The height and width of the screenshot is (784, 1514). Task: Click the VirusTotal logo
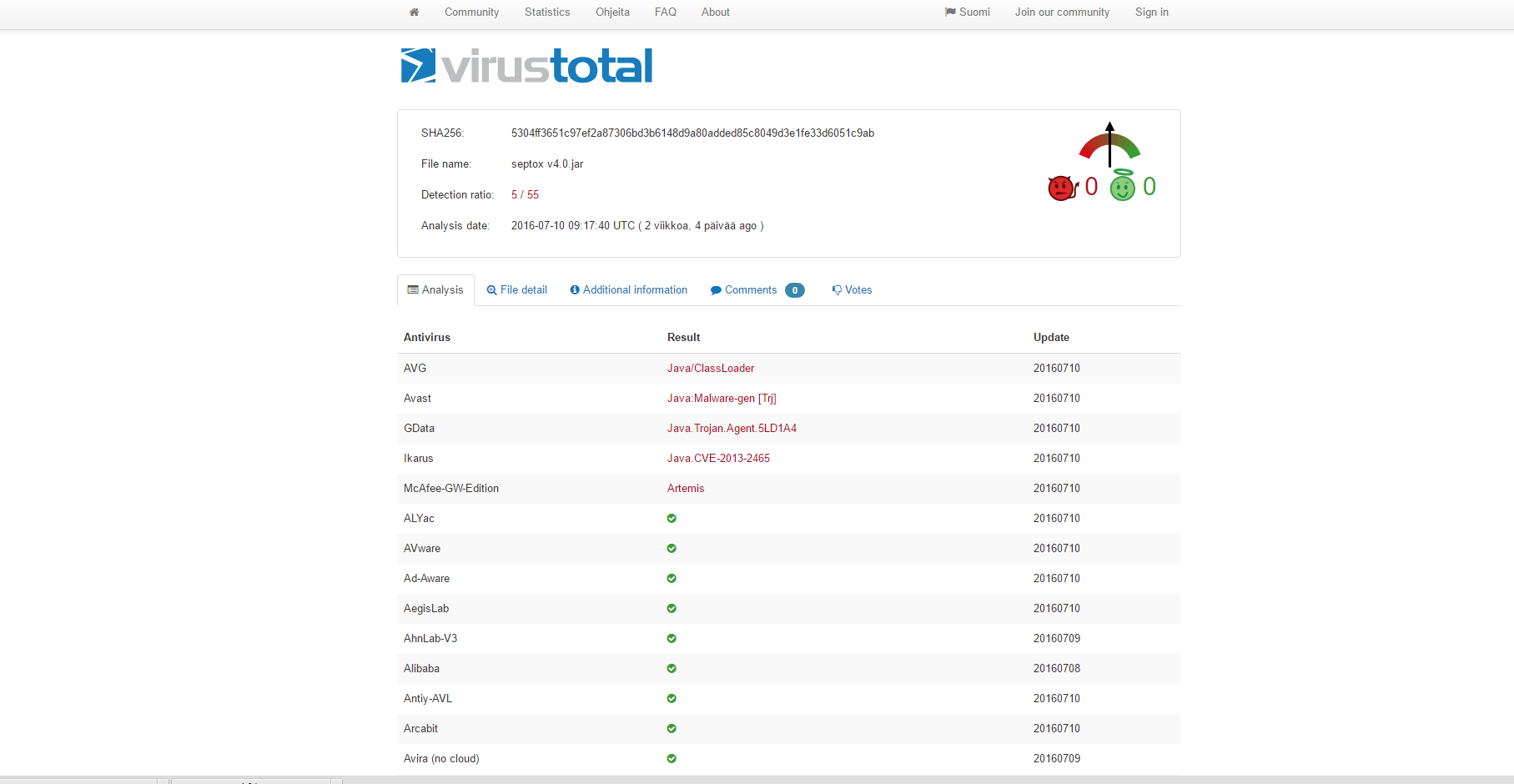(x=526, y=66)
